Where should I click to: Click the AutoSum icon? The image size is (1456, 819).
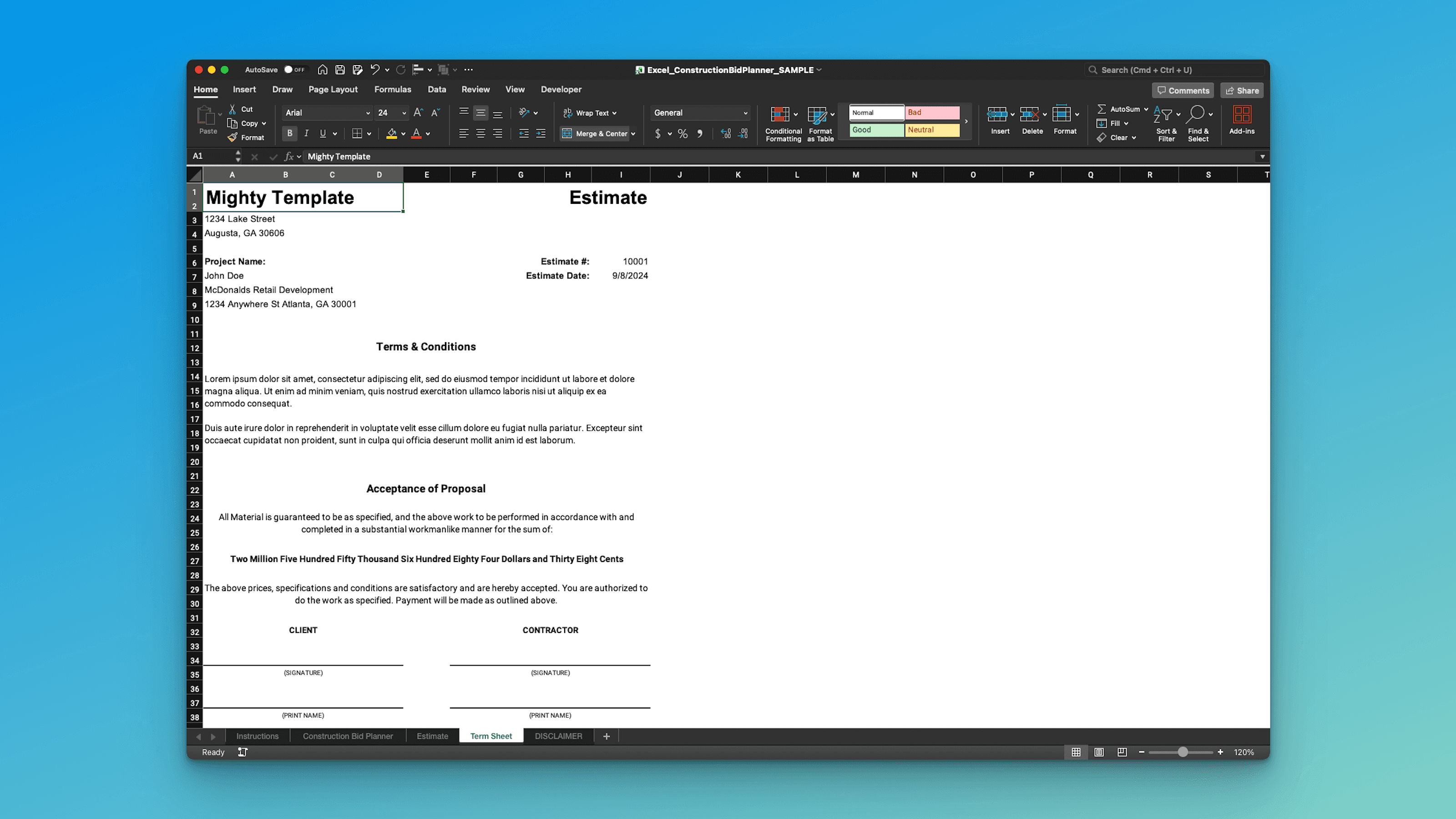coord(1102,109)
